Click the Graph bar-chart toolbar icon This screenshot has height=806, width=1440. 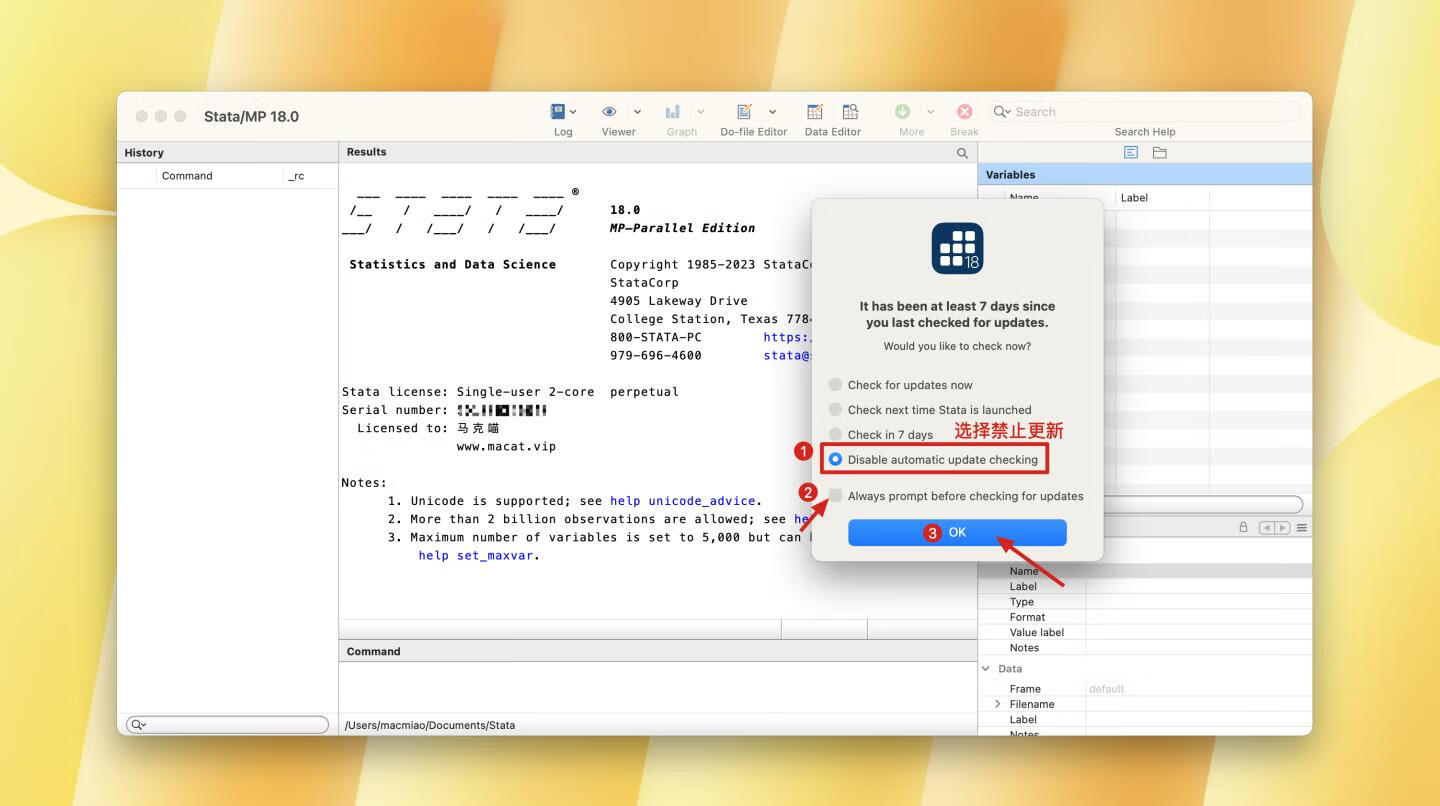click(x=673, y=112)
